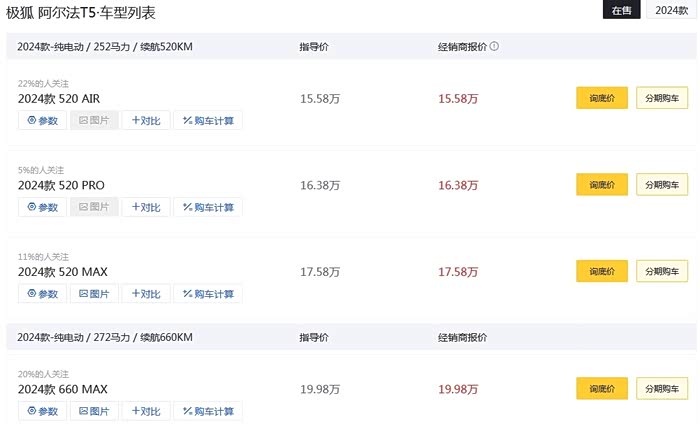Add 2024款 520 AIR to 对比

146,121
